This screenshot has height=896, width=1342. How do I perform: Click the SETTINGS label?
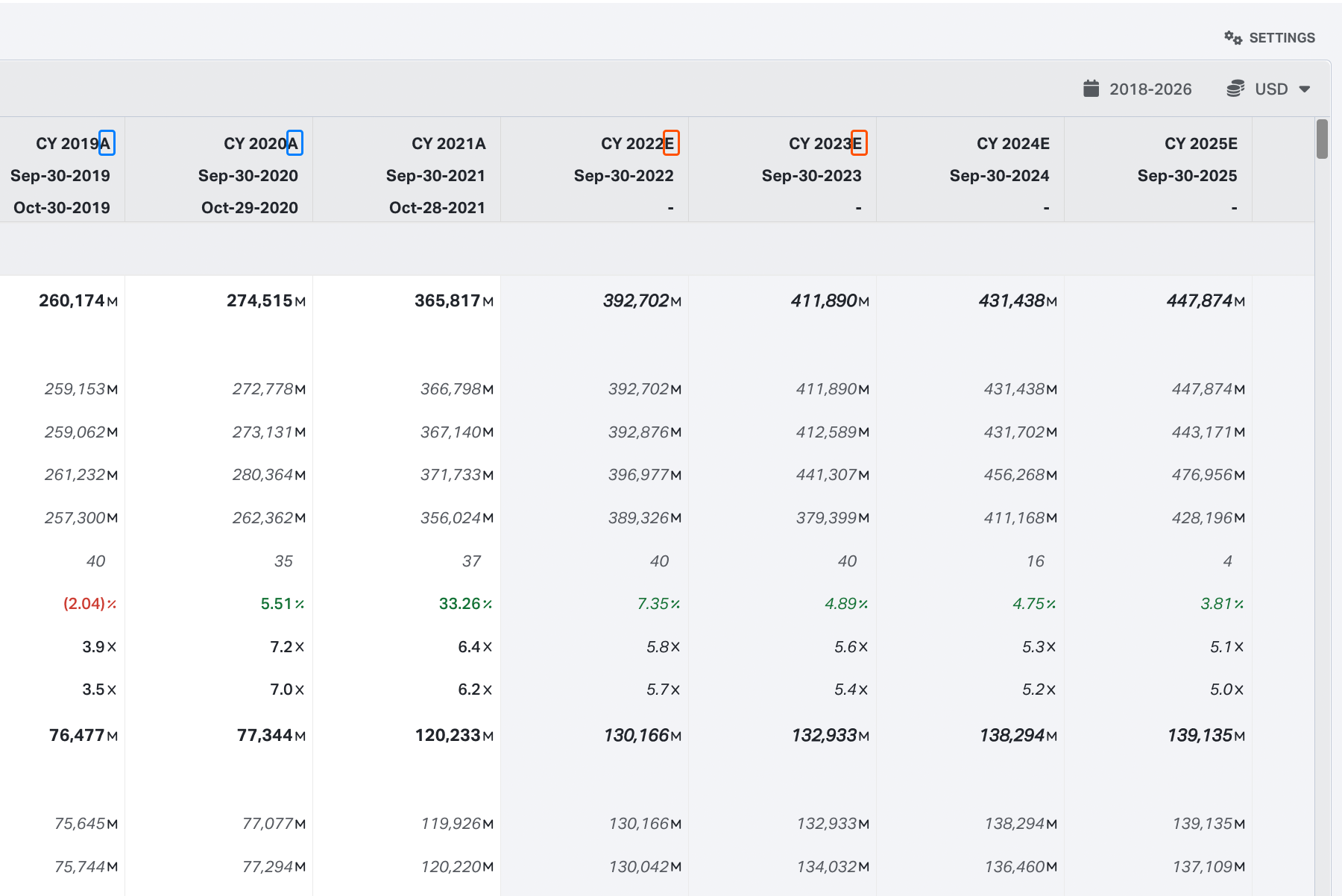click(x=1282, y=38)
